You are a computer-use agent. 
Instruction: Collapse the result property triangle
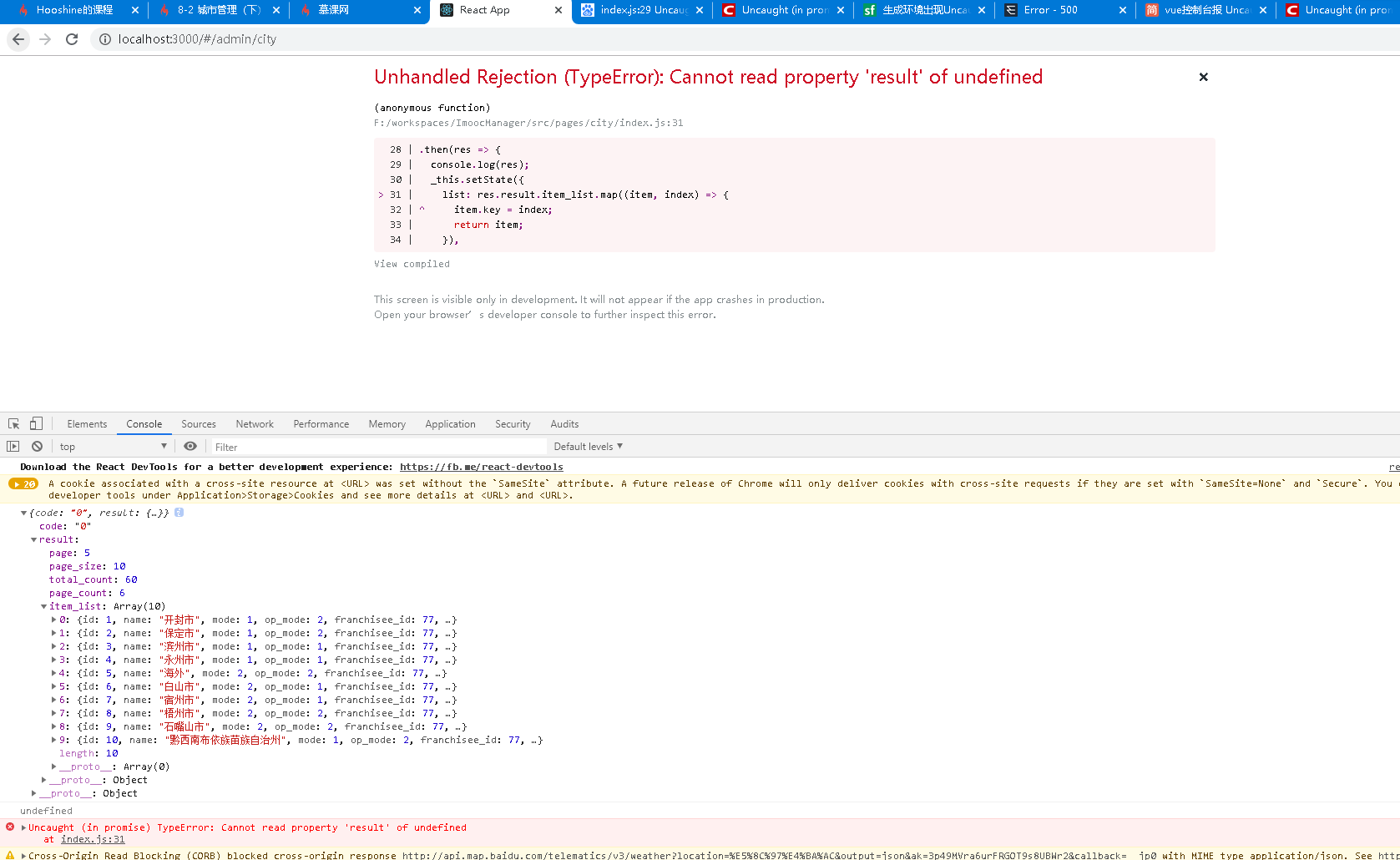[34, 540]
